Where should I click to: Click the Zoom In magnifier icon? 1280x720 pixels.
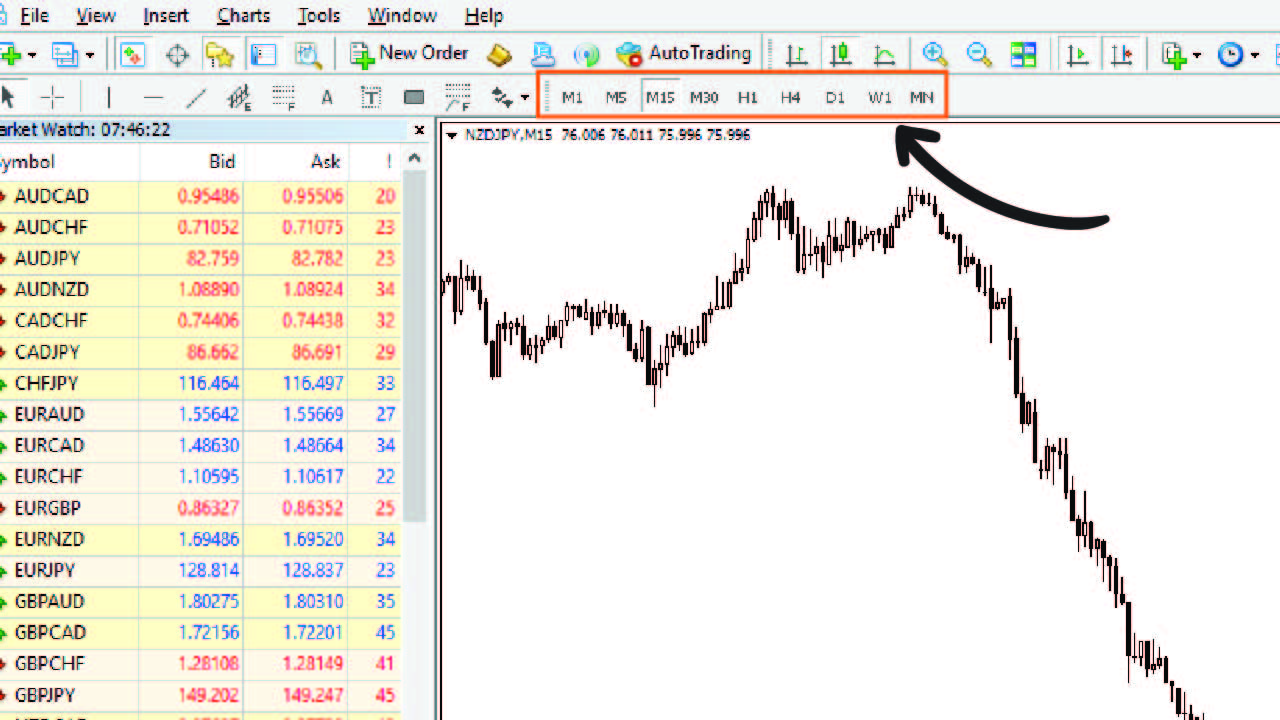[x=935, y=54]
